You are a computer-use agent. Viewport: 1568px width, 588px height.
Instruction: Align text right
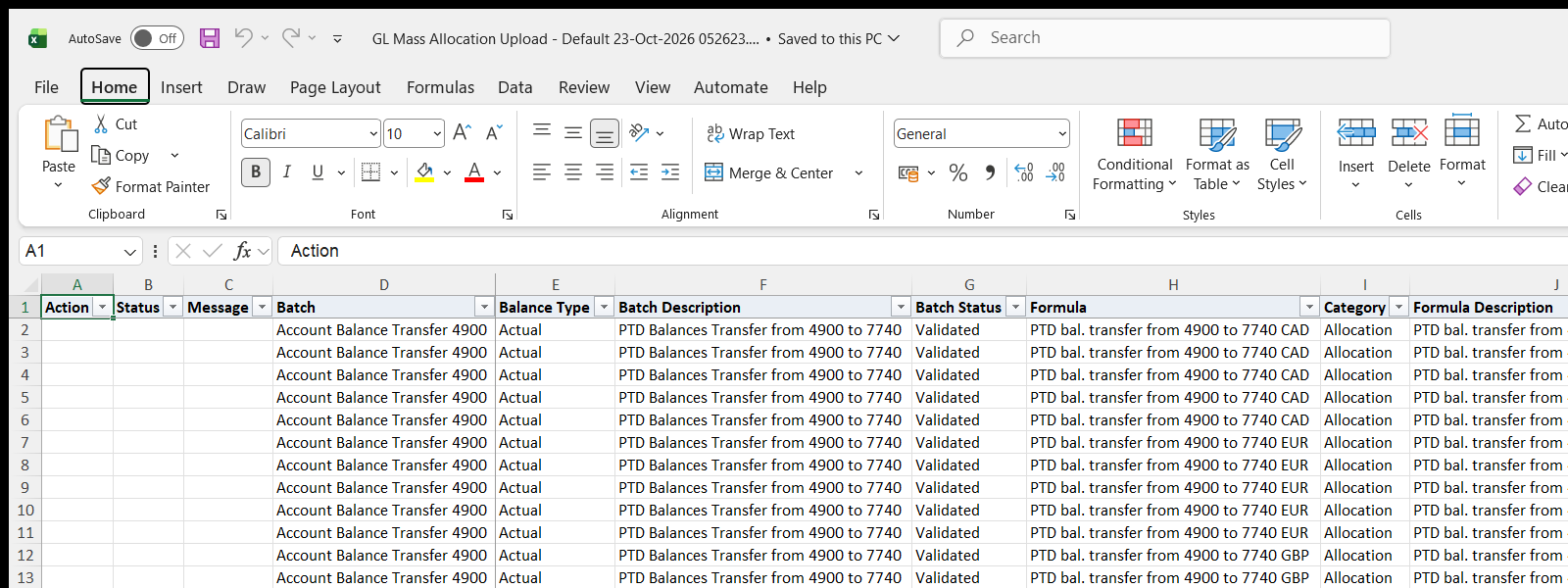[x=605, y=172]
